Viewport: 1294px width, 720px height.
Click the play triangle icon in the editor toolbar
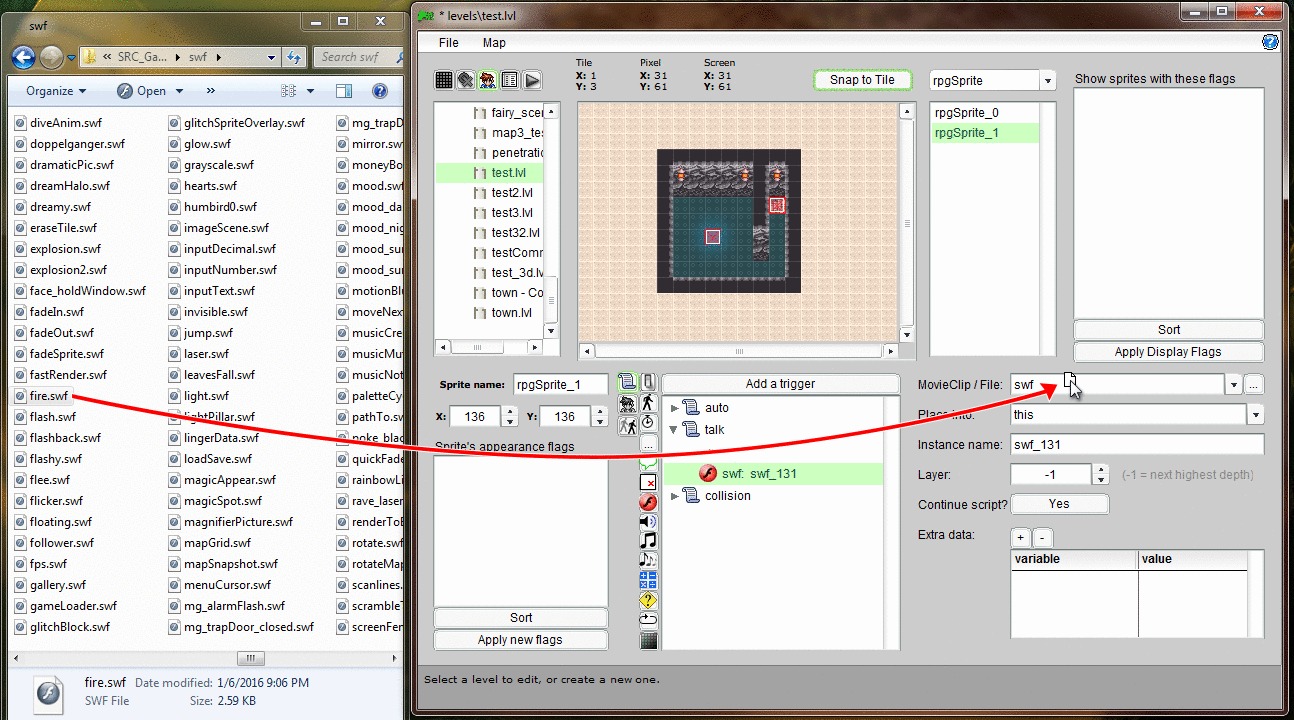tap(531, 80)
